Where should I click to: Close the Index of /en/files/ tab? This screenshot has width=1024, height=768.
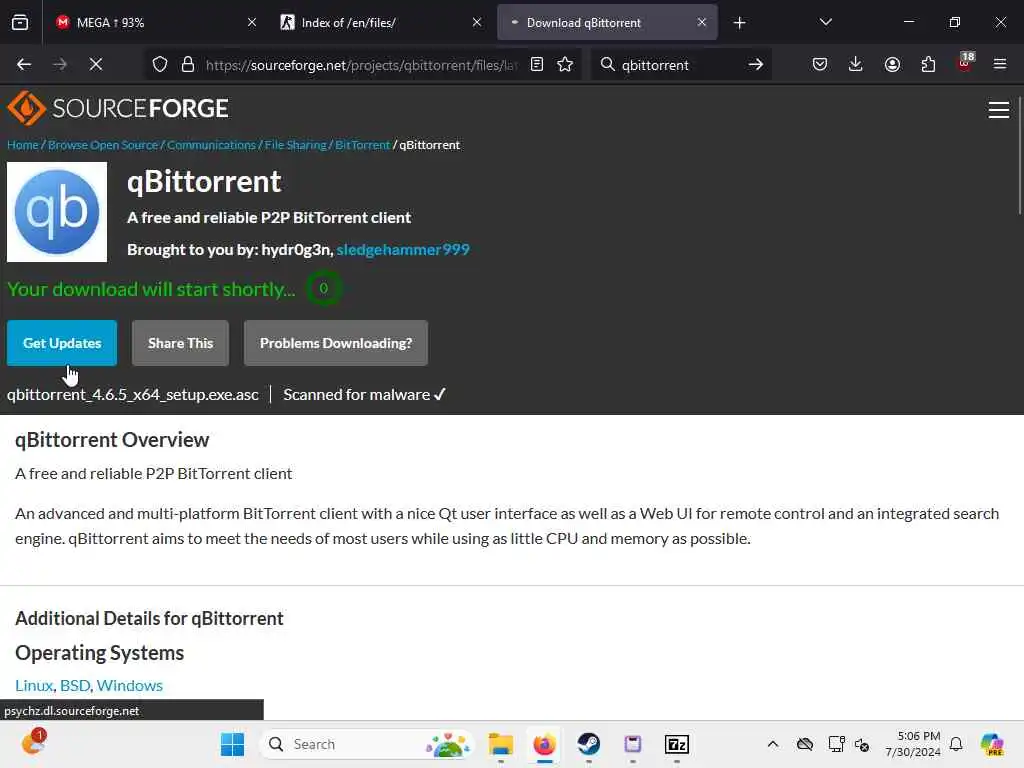tap(477, 22)
